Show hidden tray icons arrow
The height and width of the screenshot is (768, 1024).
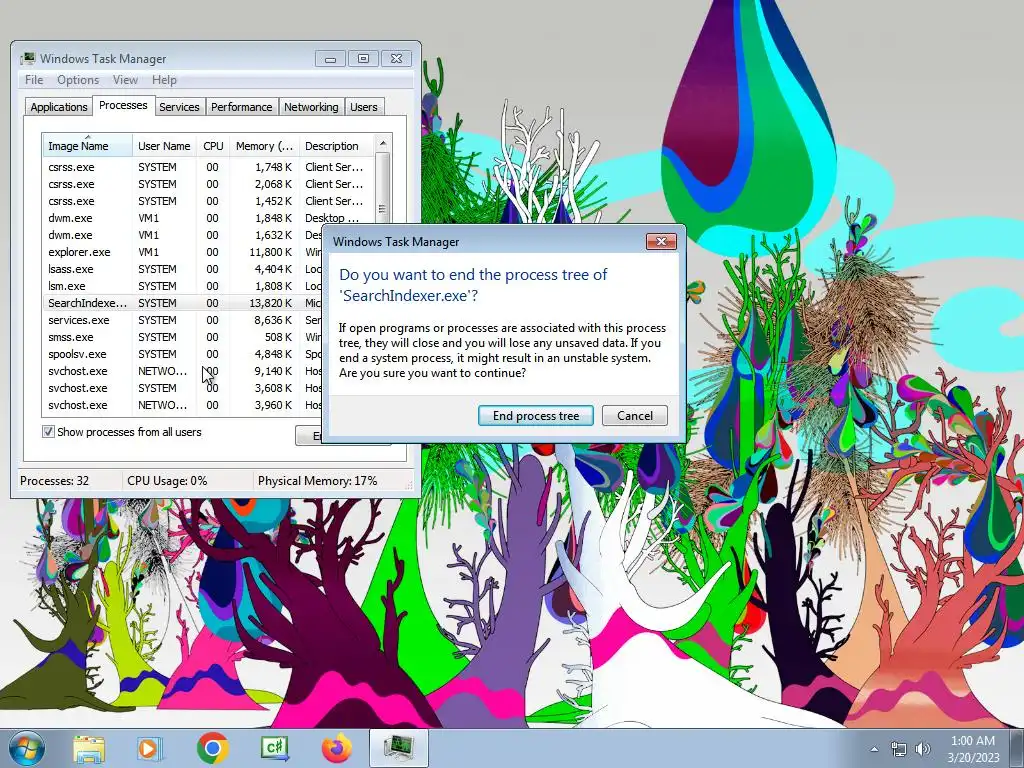coord(874,750)
